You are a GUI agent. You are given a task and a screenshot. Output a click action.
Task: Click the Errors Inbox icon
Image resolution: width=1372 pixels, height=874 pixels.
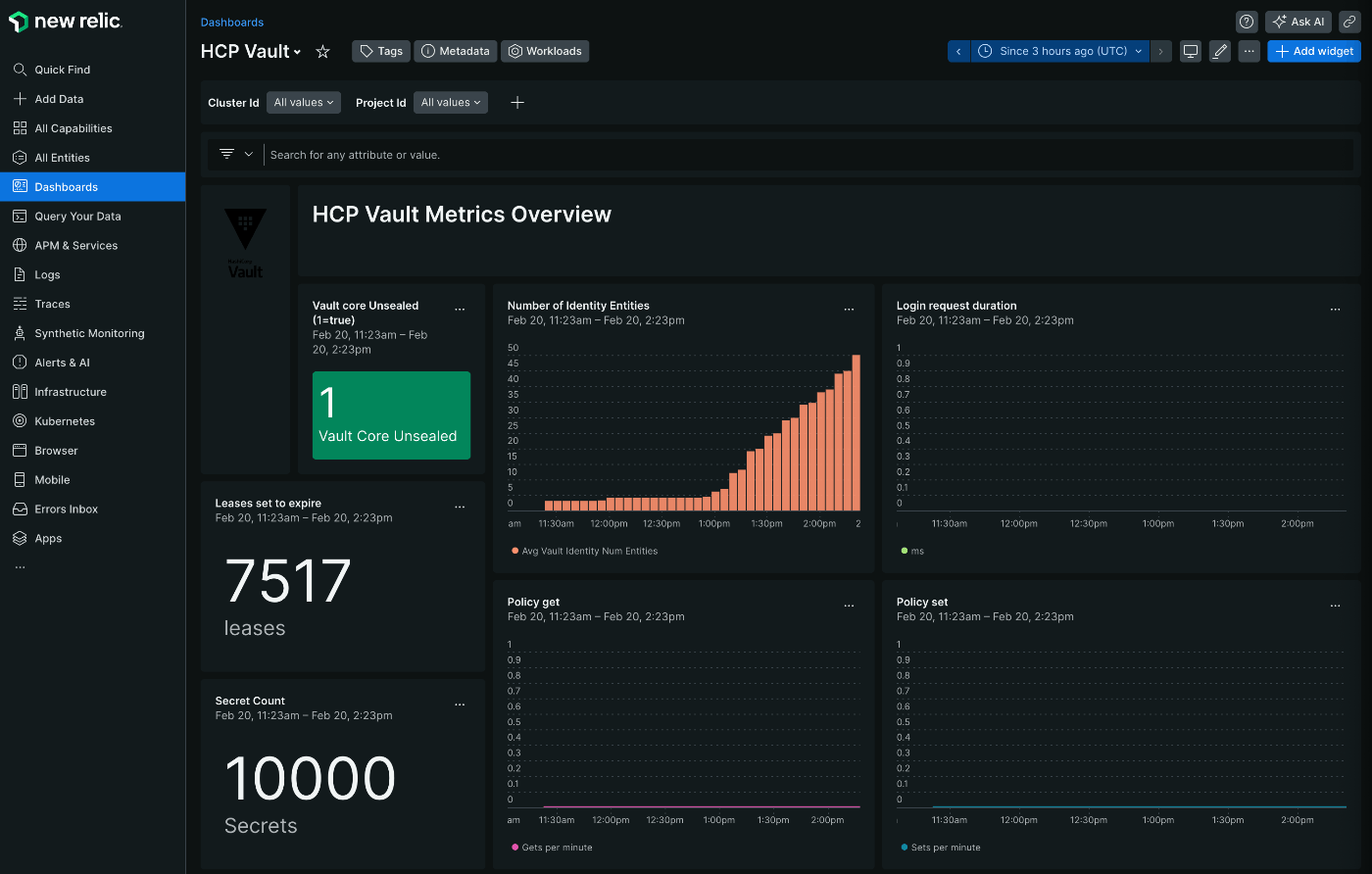click(x=20, y=510)
